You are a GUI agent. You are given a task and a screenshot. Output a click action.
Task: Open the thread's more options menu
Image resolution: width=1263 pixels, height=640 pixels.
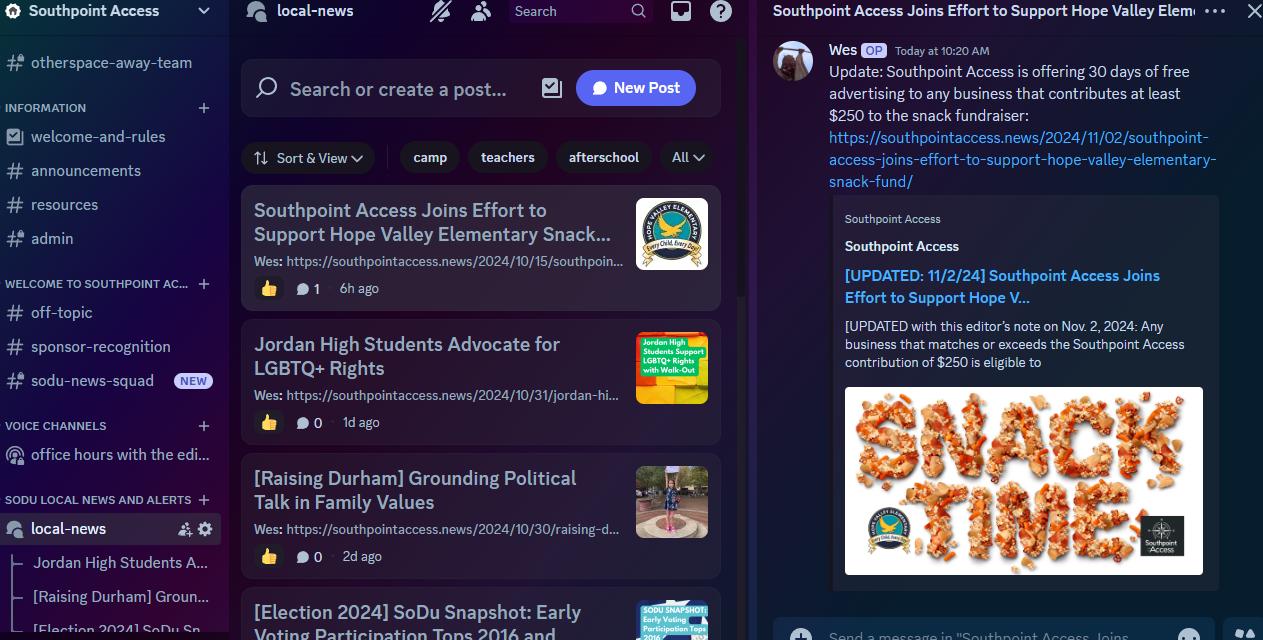1214,11
